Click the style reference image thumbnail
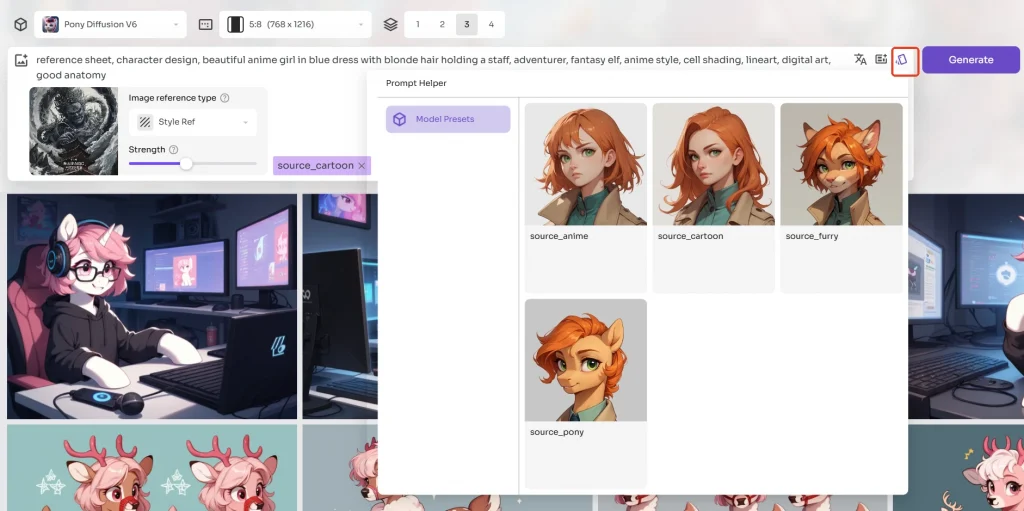Screen dimensions: 1024x511 (x=74, y=131)
